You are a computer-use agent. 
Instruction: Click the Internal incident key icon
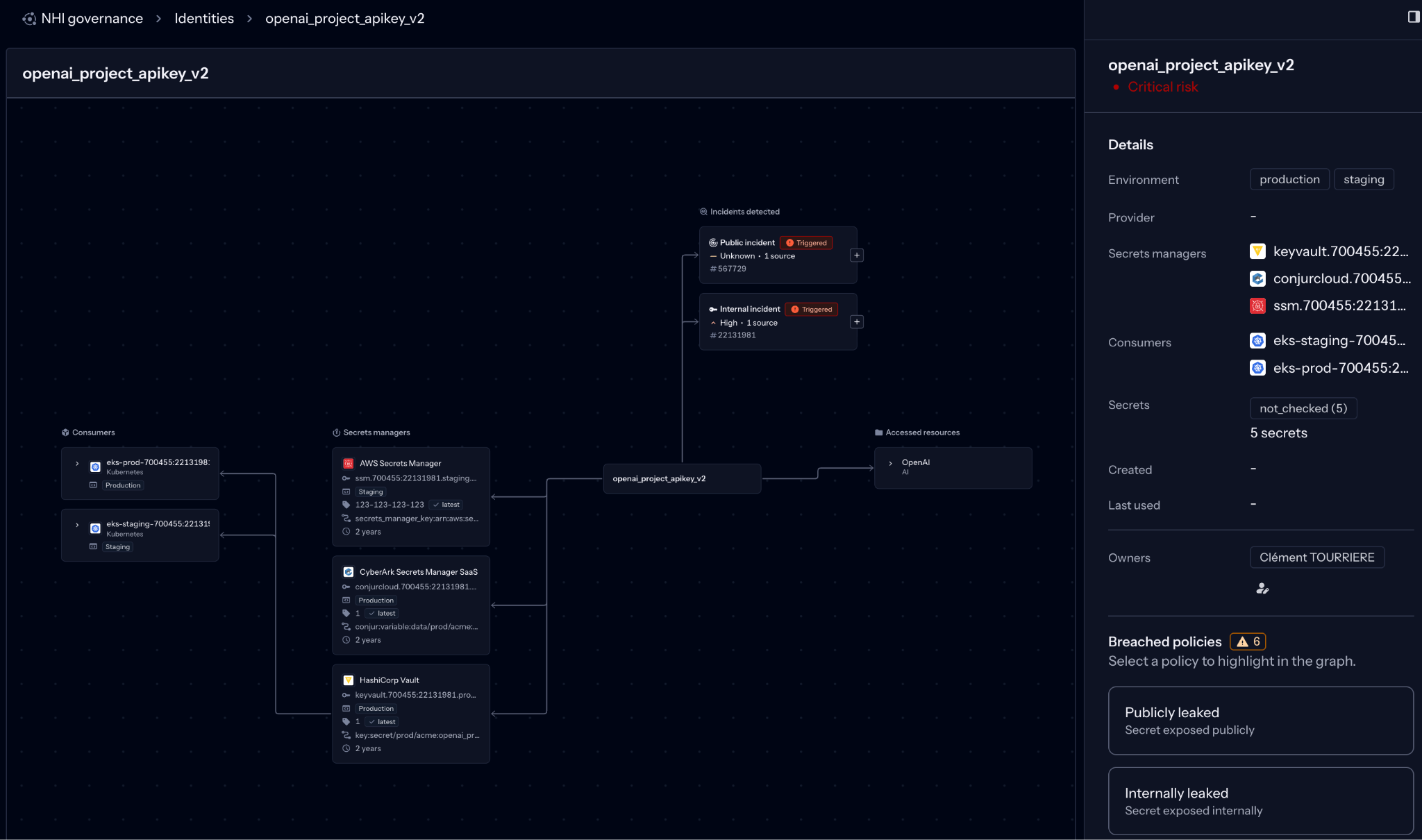(712, 310)
